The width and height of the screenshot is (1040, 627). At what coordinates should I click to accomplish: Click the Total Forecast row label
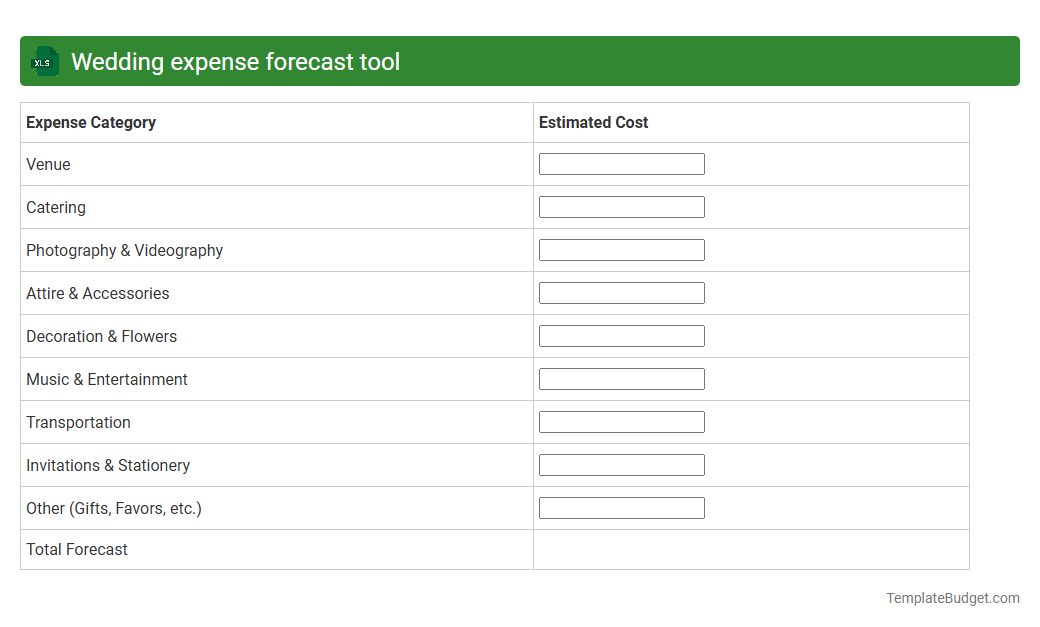coord(76,549)
